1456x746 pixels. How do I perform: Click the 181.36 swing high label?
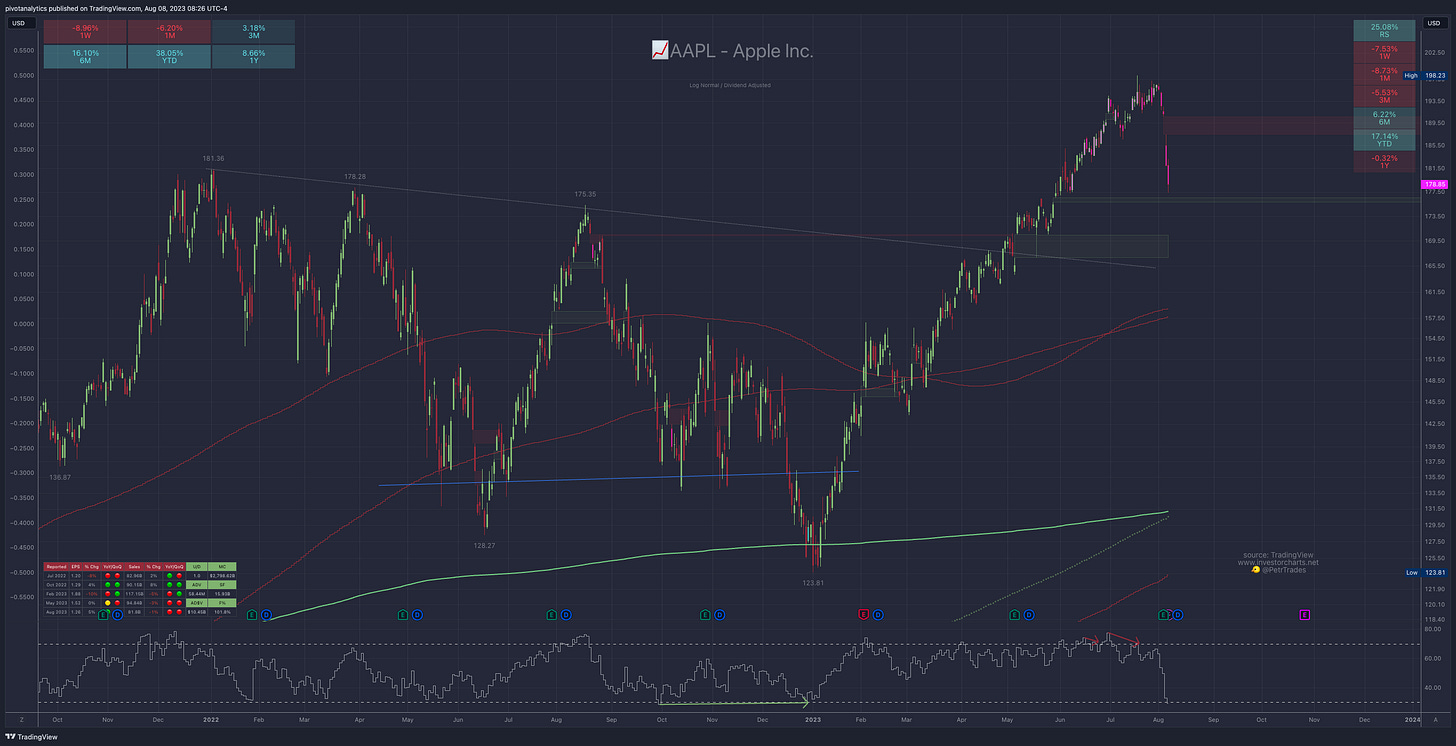(x=213, y=159)
